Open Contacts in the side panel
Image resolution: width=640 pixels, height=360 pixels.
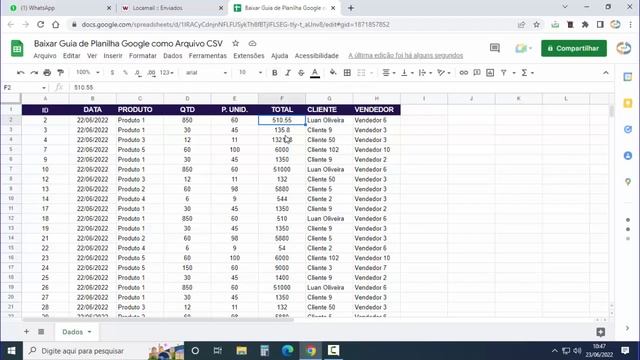coord(628,156)
